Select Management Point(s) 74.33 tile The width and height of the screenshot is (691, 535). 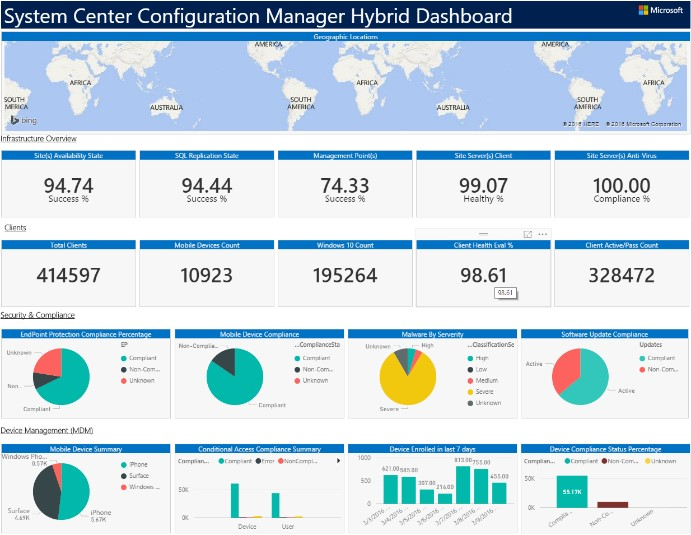(x=345, y=184)
